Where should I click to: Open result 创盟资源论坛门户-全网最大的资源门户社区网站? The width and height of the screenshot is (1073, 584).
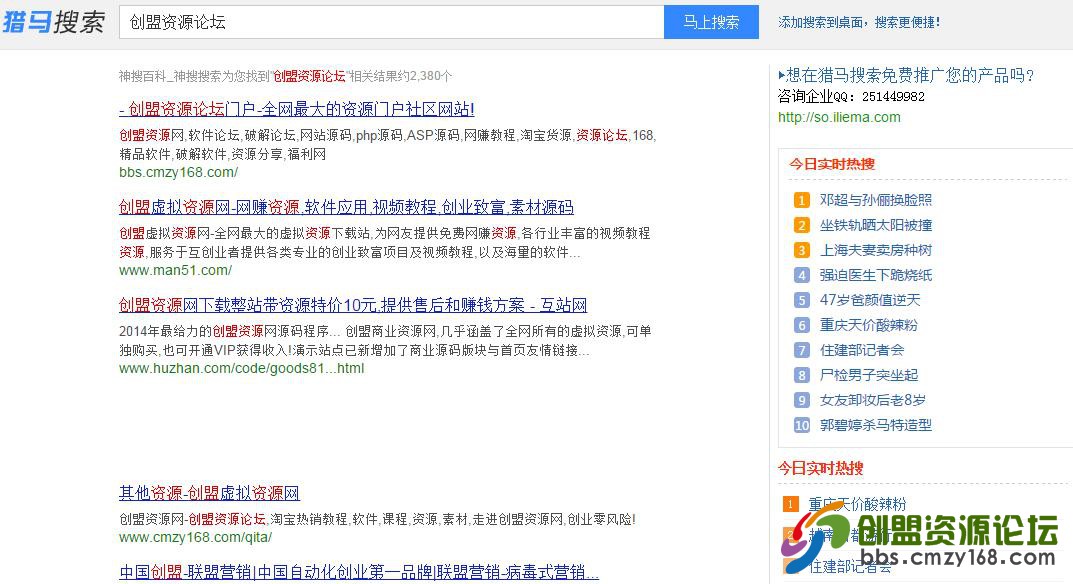point(296,109)
